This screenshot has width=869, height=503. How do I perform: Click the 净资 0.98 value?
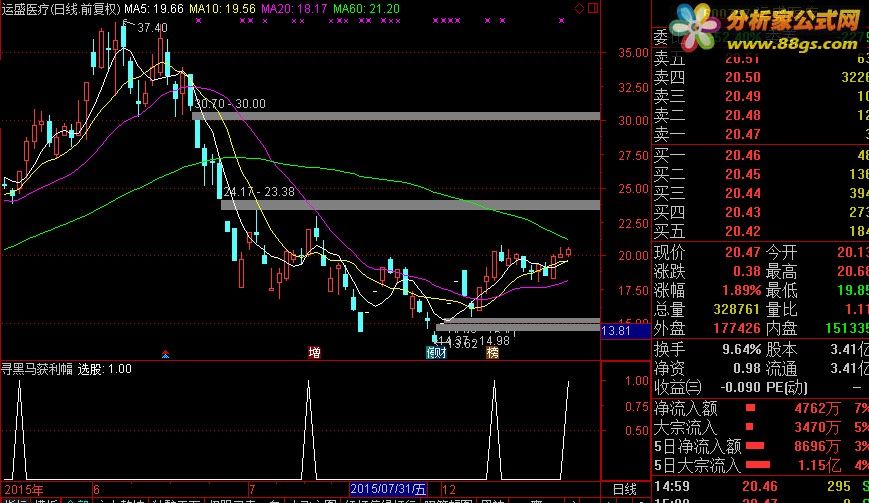coord(747,368)
